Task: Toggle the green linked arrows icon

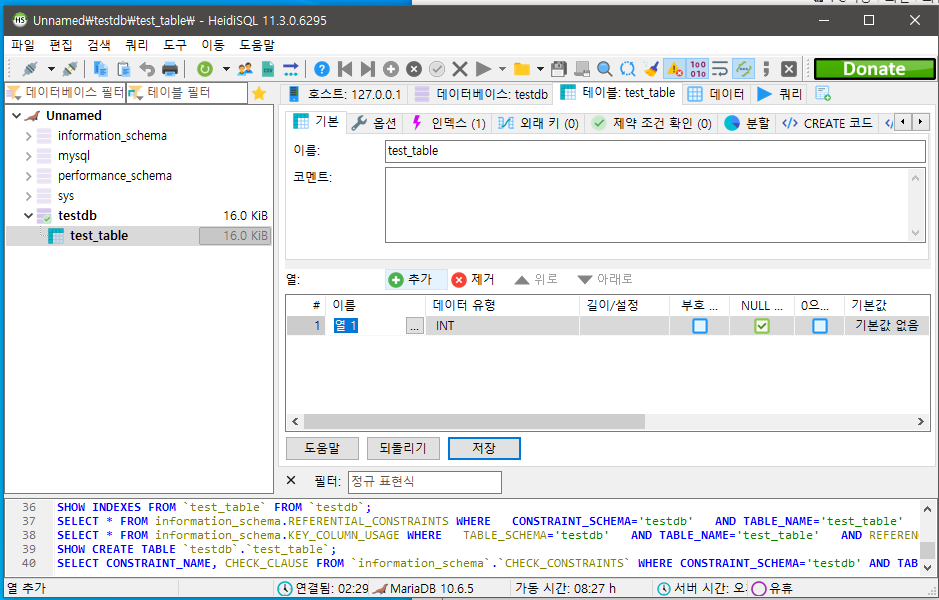Action: (x=744, y=69)
